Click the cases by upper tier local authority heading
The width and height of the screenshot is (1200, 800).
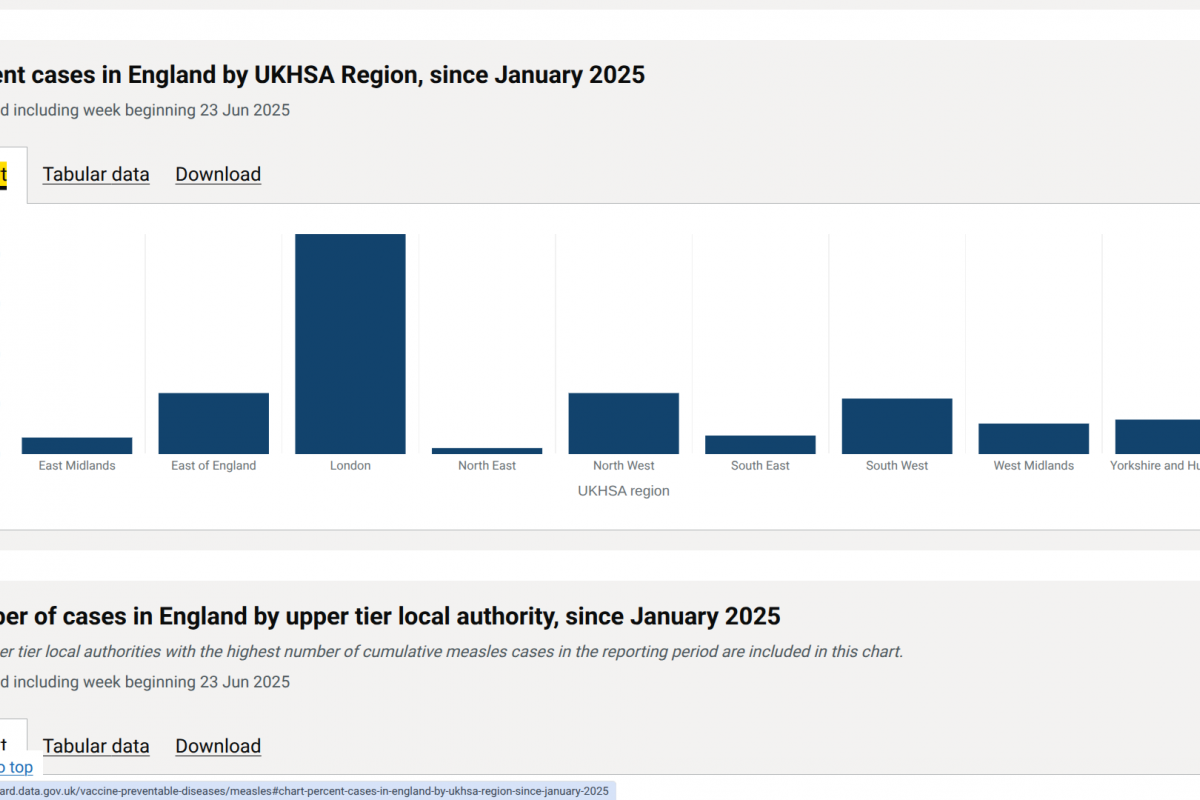click(x=390, y=616)
